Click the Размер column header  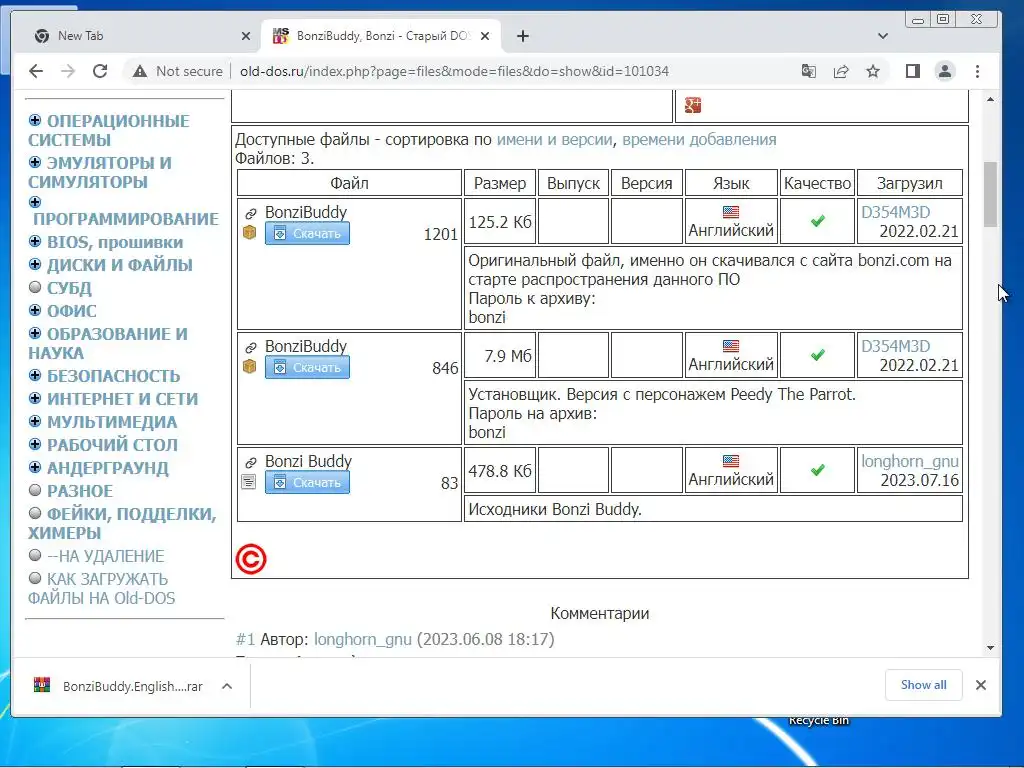[x=500, y=183]
